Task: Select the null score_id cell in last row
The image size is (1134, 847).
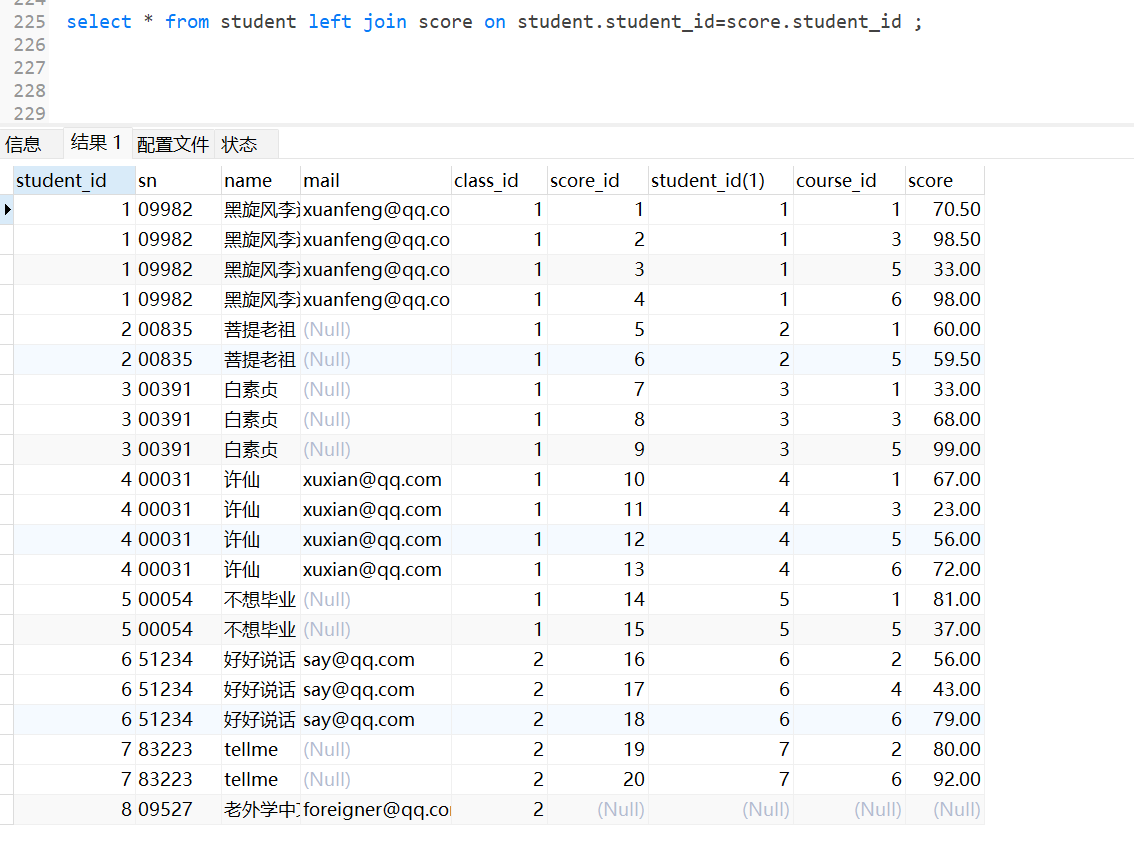Action: (x=597, y=809)
